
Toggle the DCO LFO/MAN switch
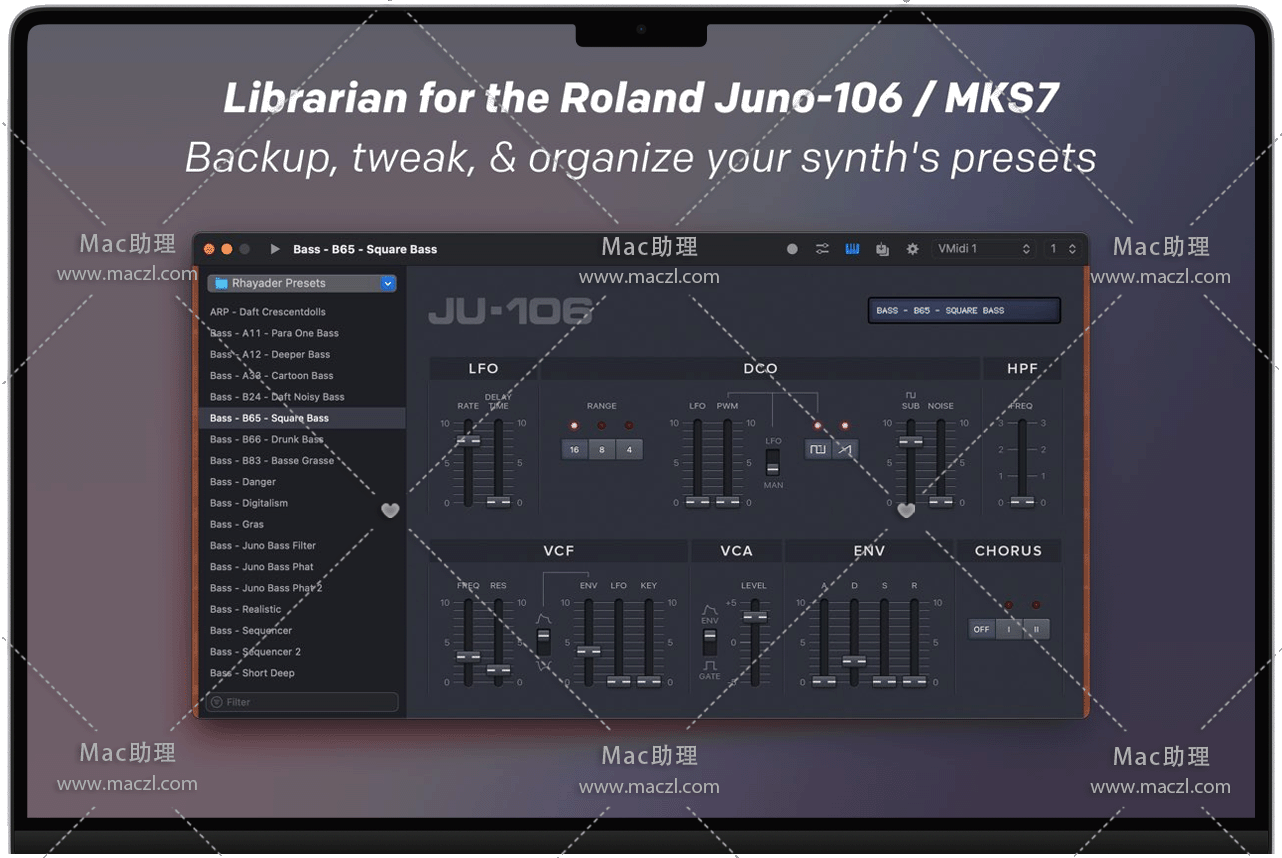[772, 461]
